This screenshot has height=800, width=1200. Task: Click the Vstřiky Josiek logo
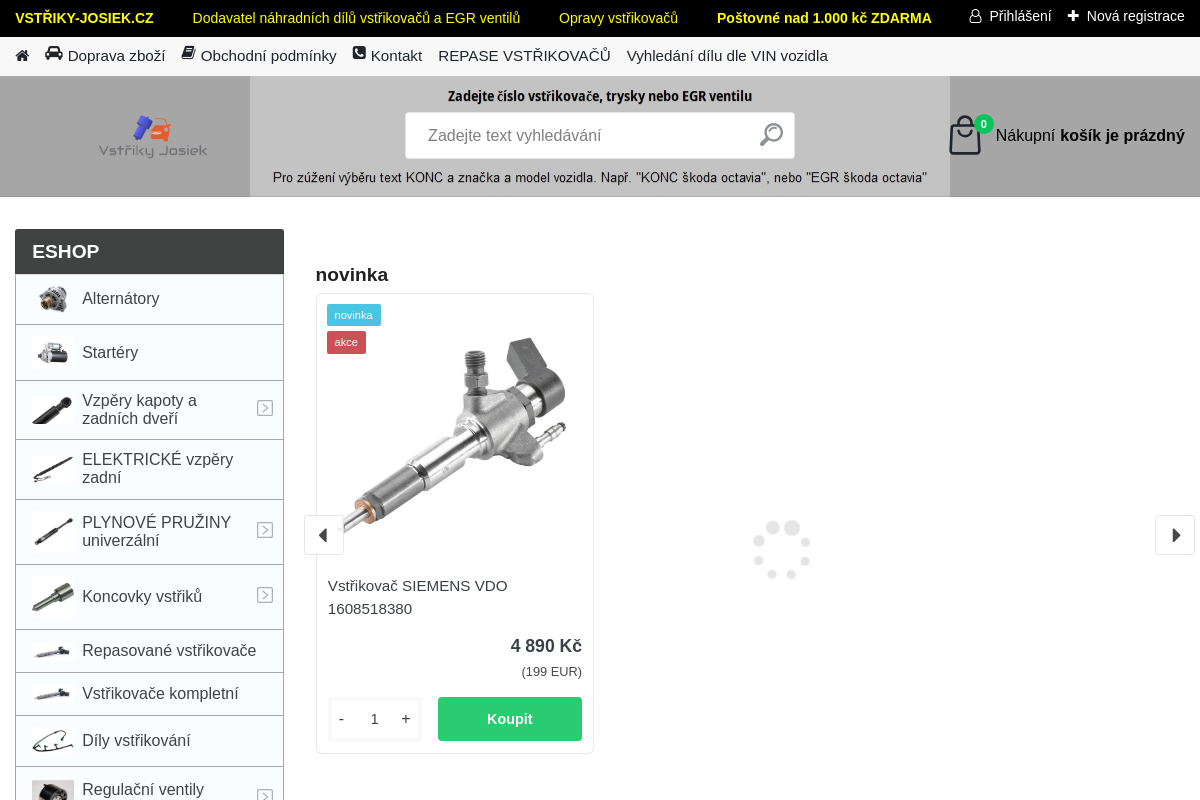click(x=153, y=137)
